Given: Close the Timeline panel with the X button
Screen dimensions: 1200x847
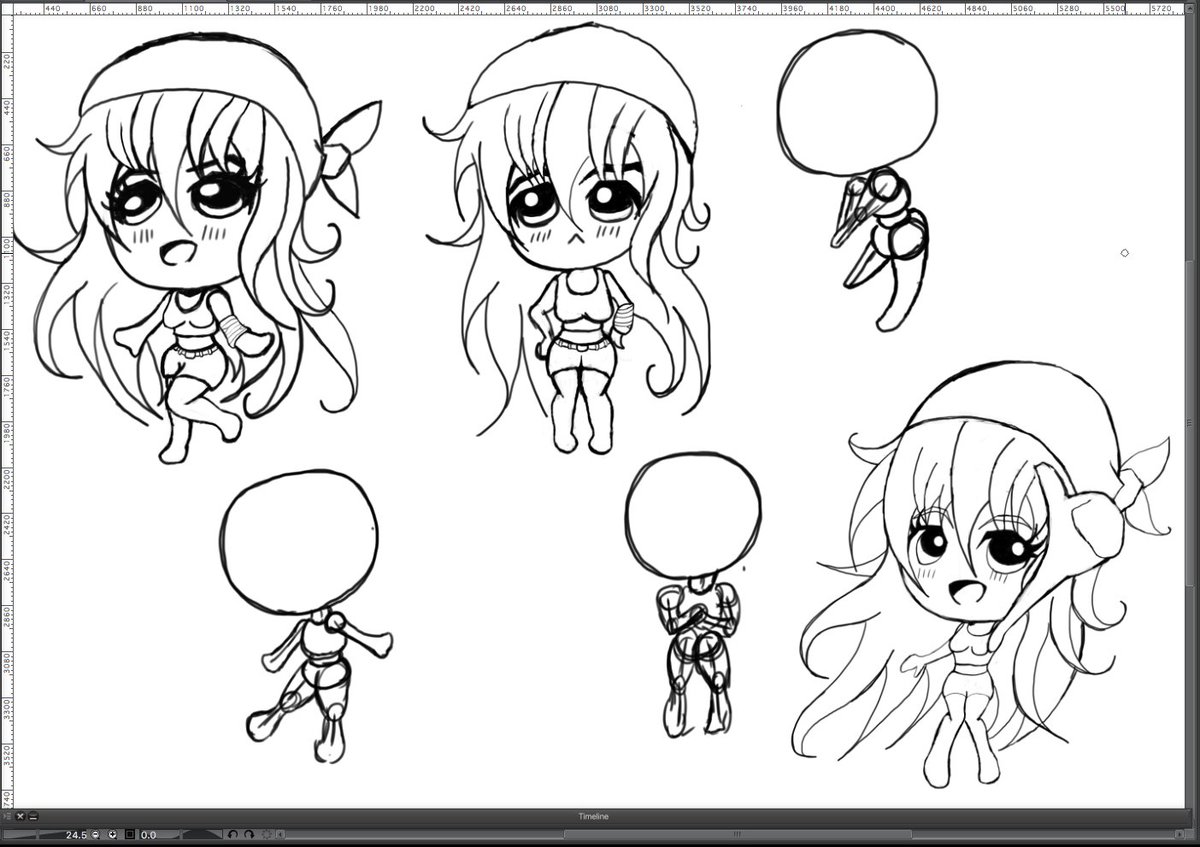Looking at the screenshot, I should click(x=20, y=816).
